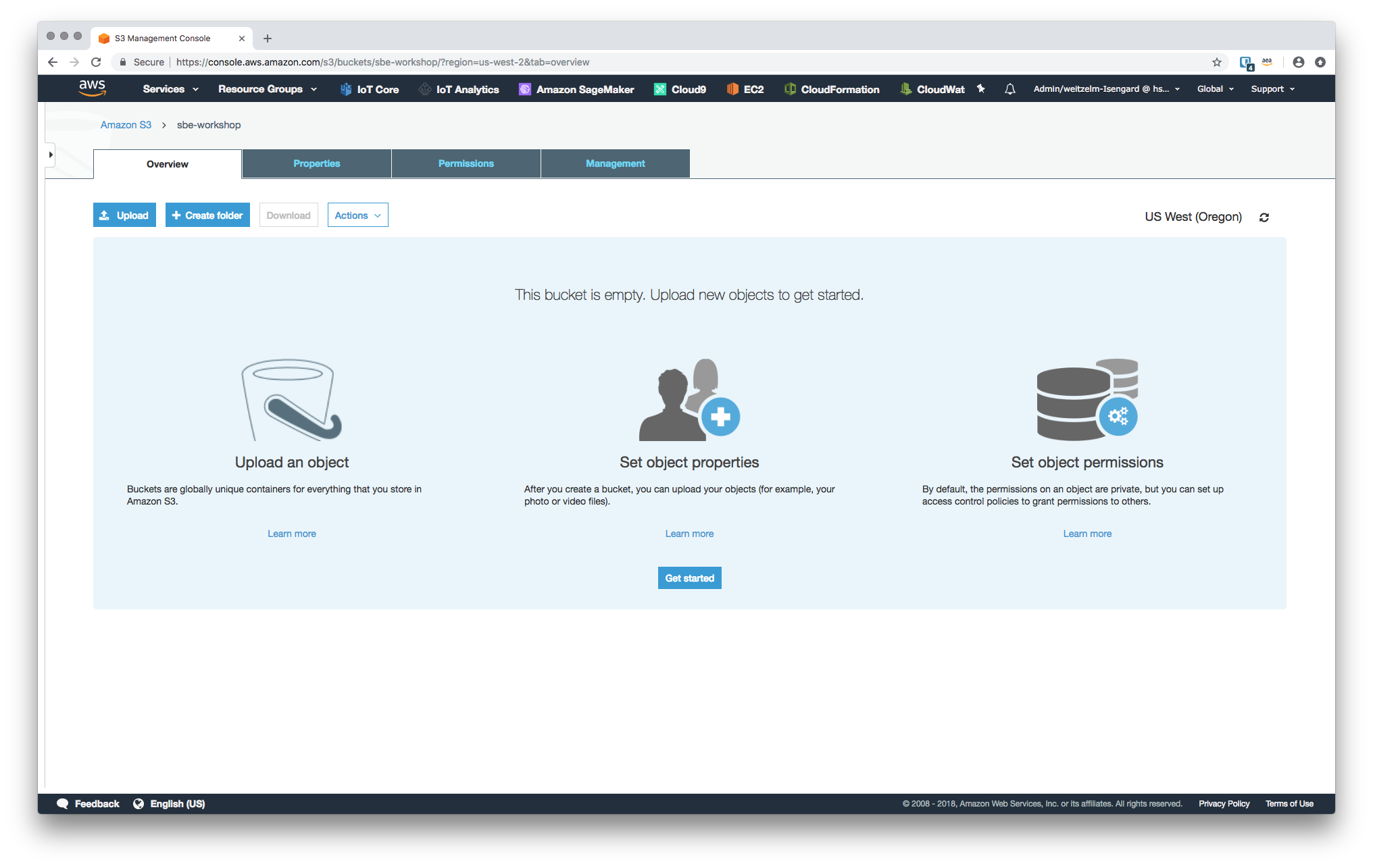
Task: Open the IoT Analytics shortcut
Action: [x=458, y=89]
